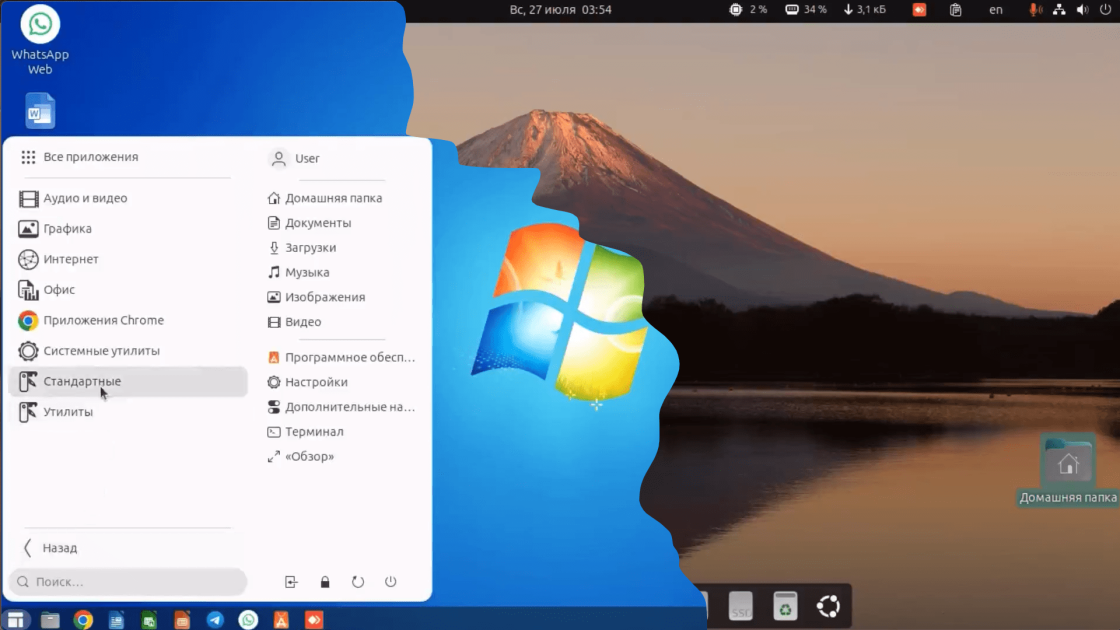Click the volume icon in top panel

[1083, 9]
